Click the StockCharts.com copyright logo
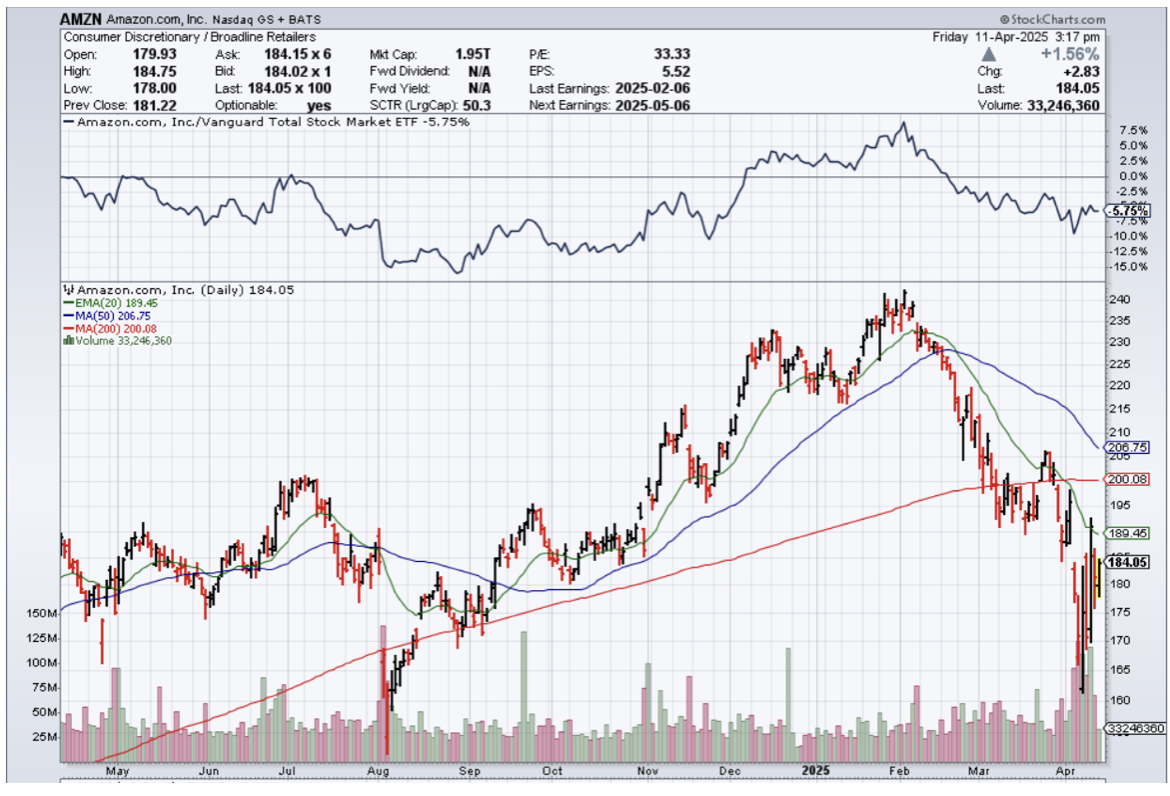The width and height of the screenshot is (1170, 796). [1051, 19]
